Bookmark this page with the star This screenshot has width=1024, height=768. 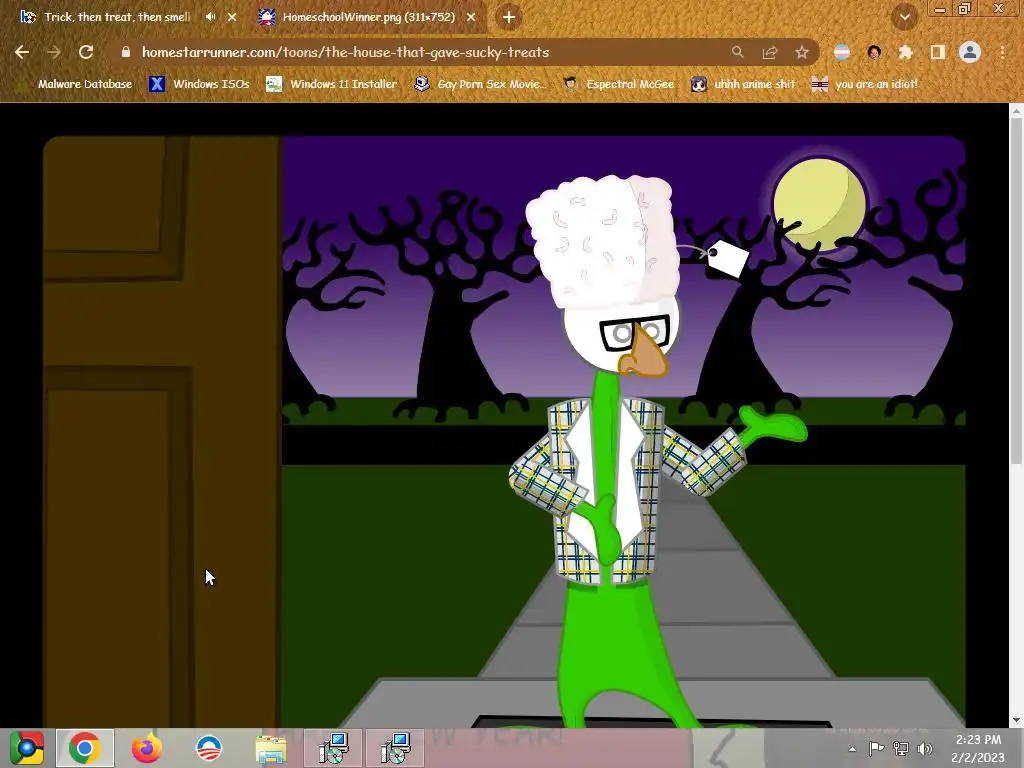[802, 52]
